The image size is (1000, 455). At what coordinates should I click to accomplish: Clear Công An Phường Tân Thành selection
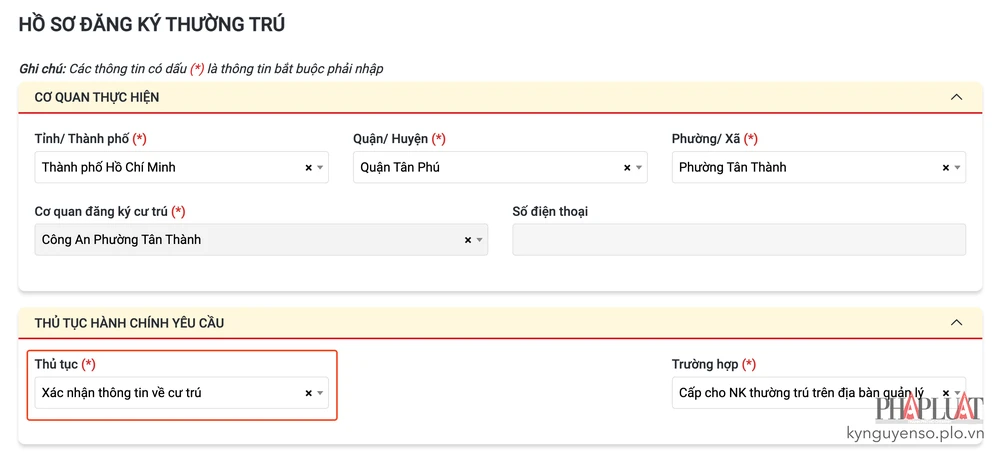click(467, 240)
